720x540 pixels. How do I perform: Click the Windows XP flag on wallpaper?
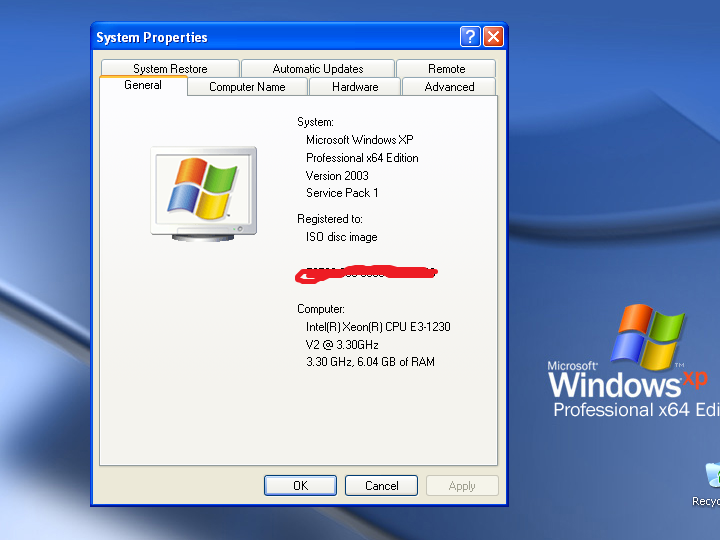pos(650,335)
